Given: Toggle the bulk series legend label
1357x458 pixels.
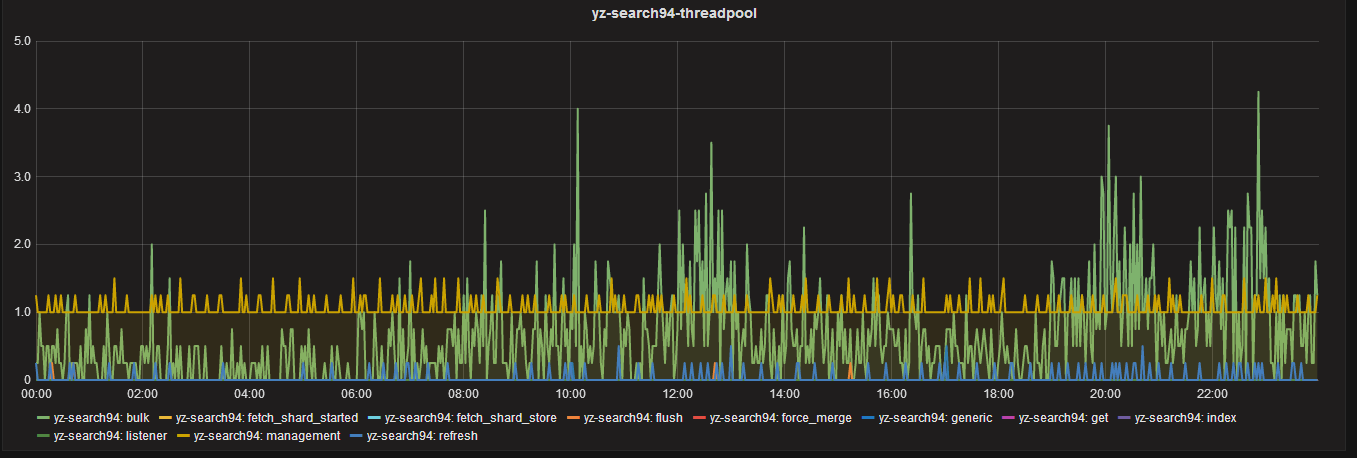Looking at the screenshot, I should (100, 418).
